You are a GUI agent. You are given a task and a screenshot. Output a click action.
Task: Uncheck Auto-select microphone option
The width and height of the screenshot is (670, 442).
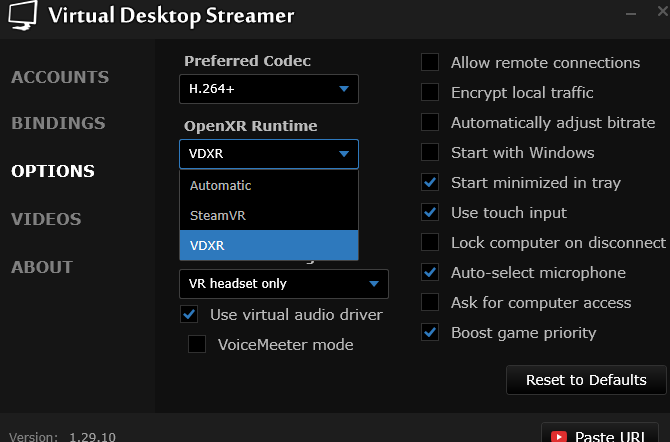tap(430, 272)
